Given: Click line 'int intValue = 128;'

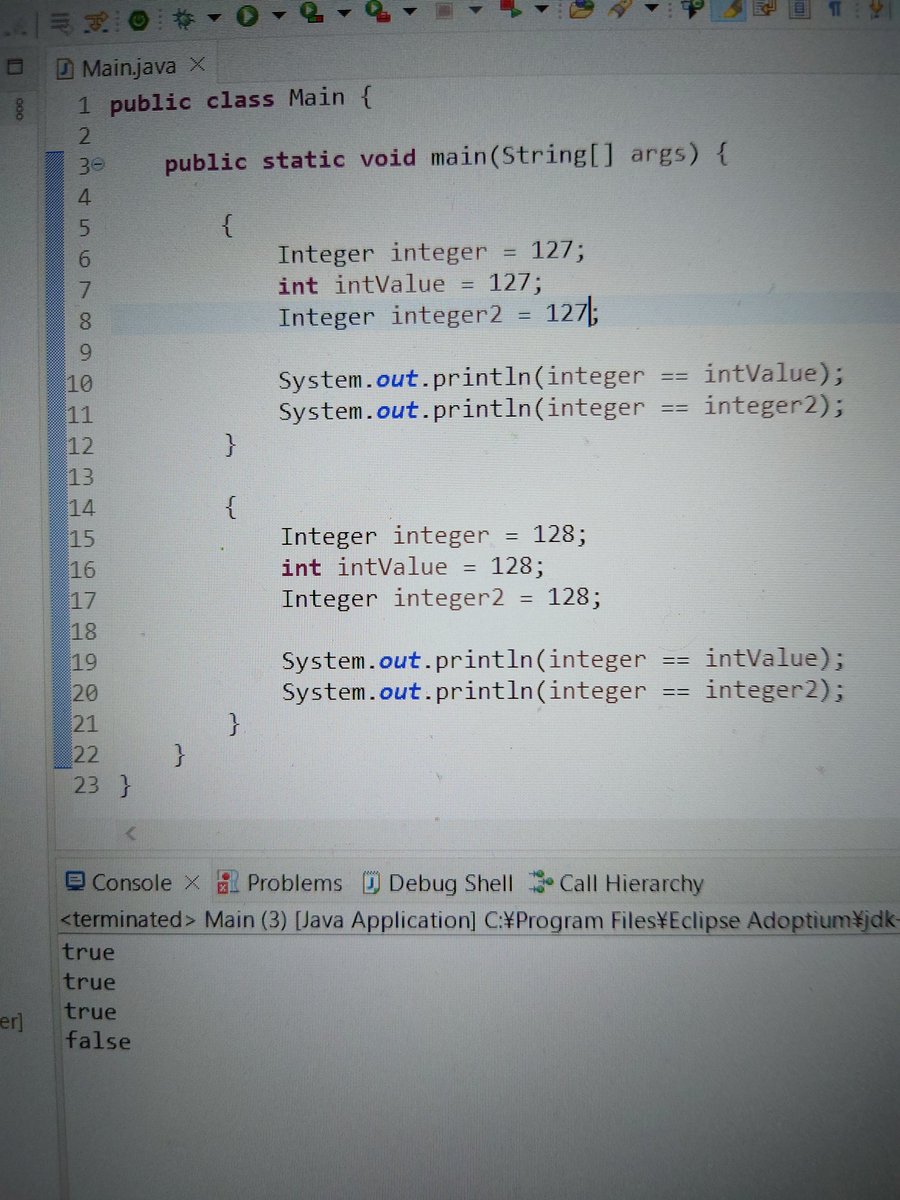Looking at the screenshot, I should coord(413,567).
